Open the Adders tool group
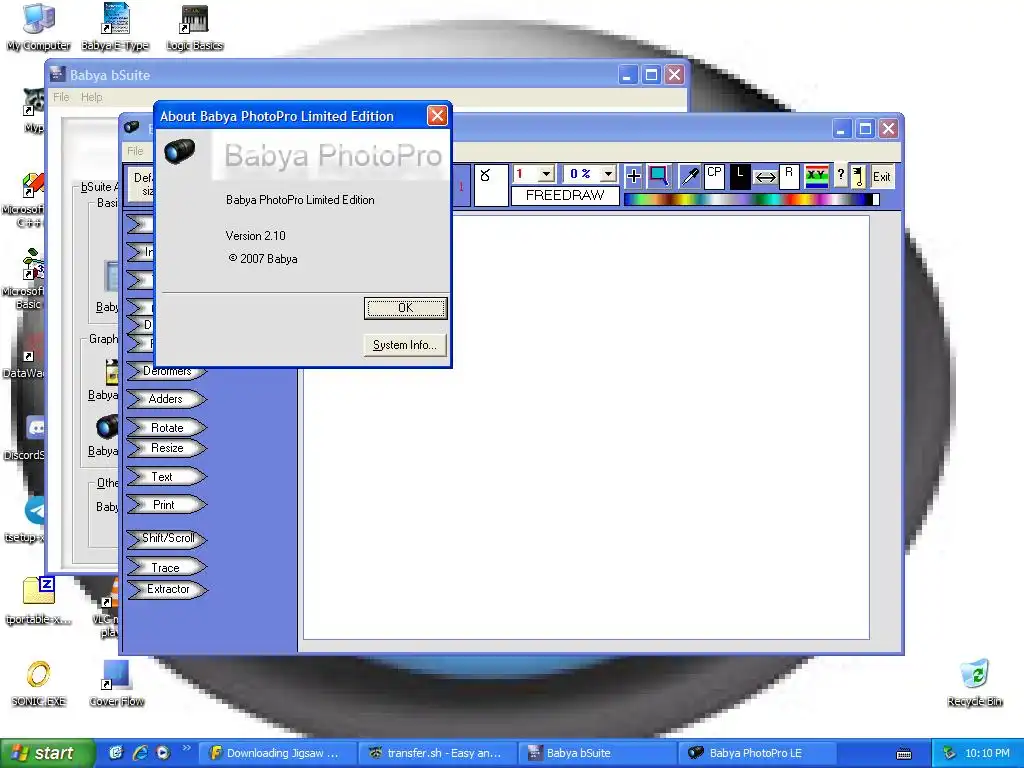Viewport: 1024px width, 768px height. (167, 399)
